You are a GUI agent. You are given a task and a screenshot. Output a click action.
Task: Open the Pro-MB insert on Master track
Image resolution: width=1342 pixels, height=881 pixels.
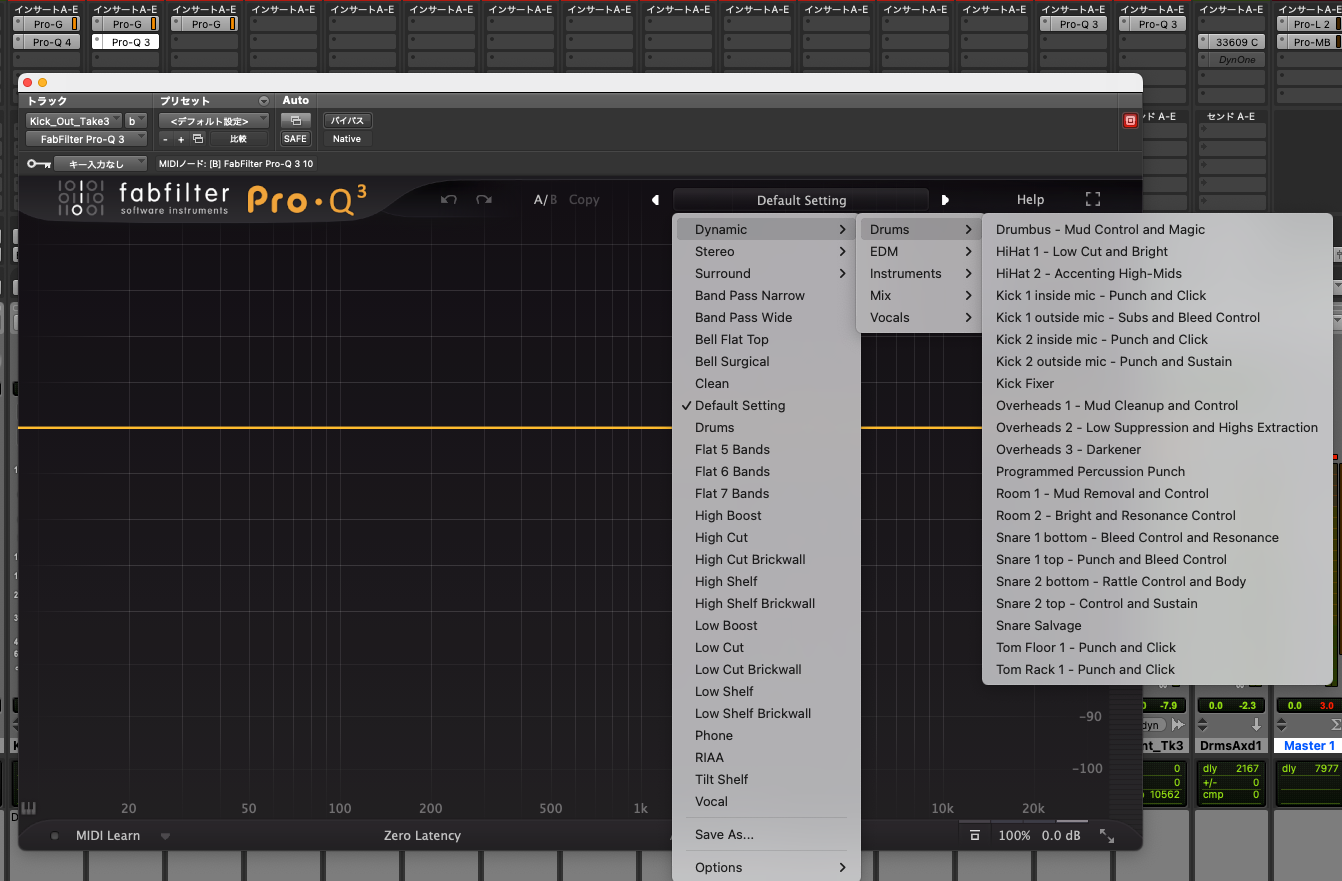pos(1310,43)
